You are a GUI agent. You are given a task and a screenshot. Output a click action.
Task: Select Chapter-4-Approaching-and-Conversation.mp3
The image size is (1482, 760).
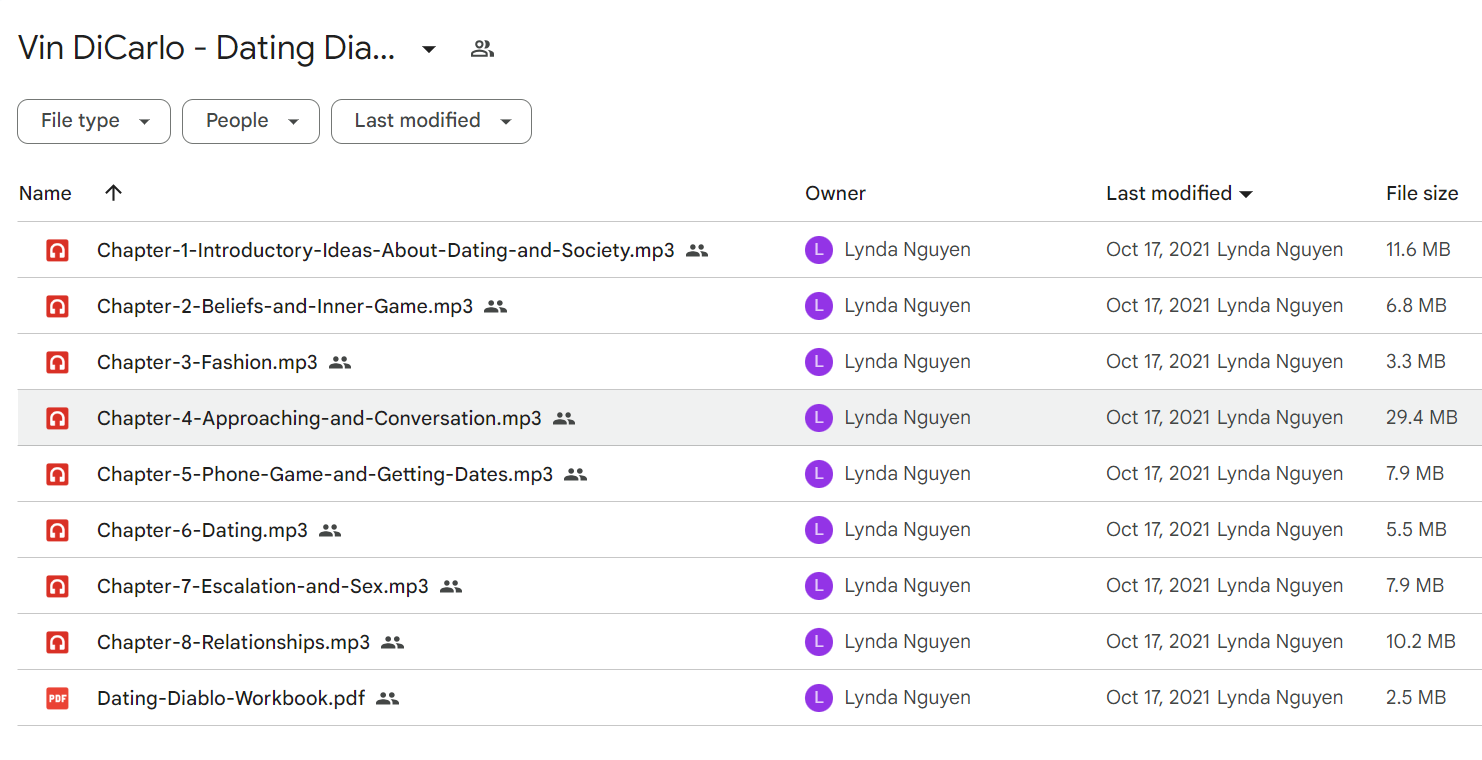click(x=319, y=418)
